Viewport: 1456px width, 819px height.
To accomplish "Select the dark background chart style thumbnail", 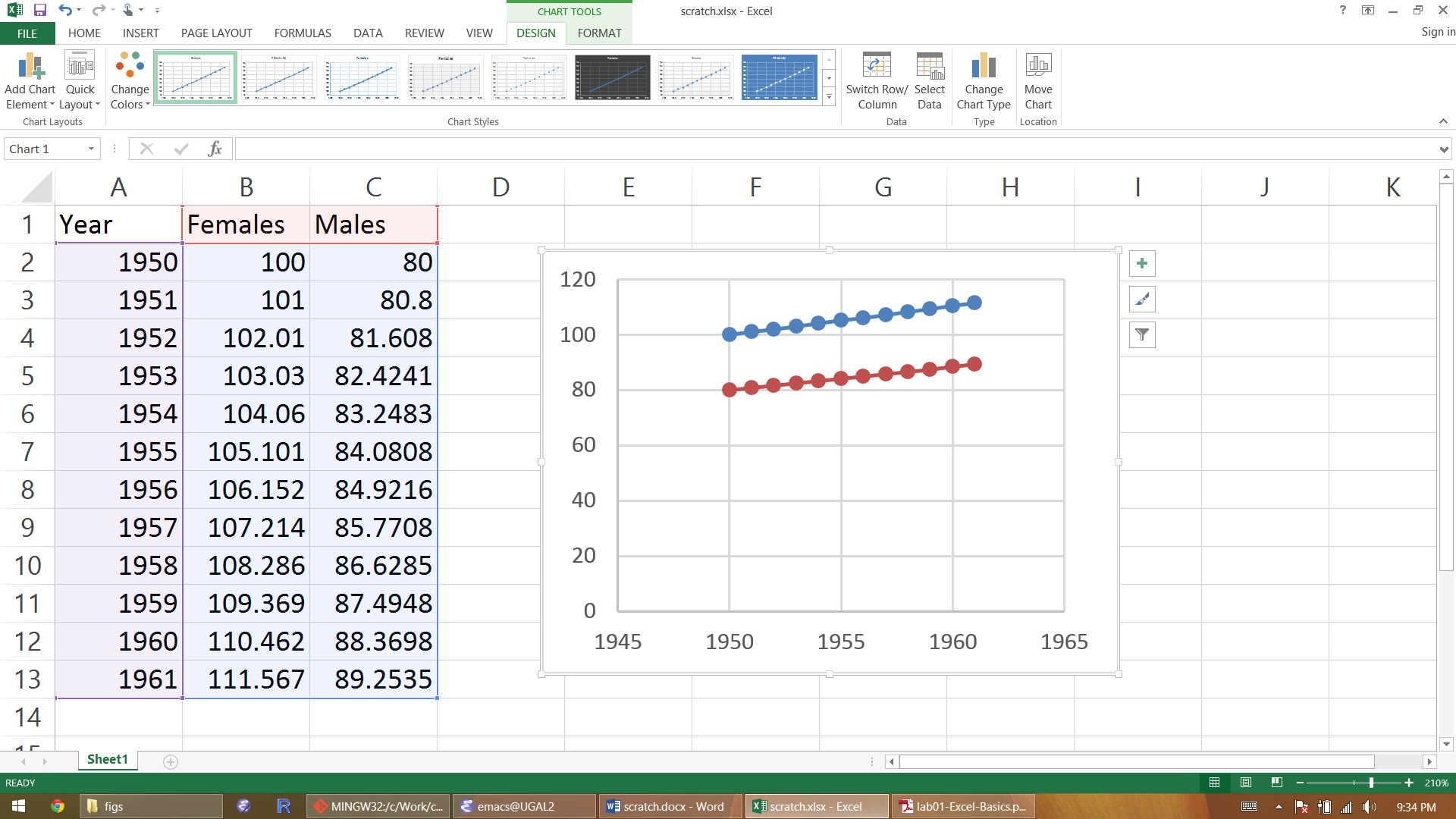I will 613,77.
